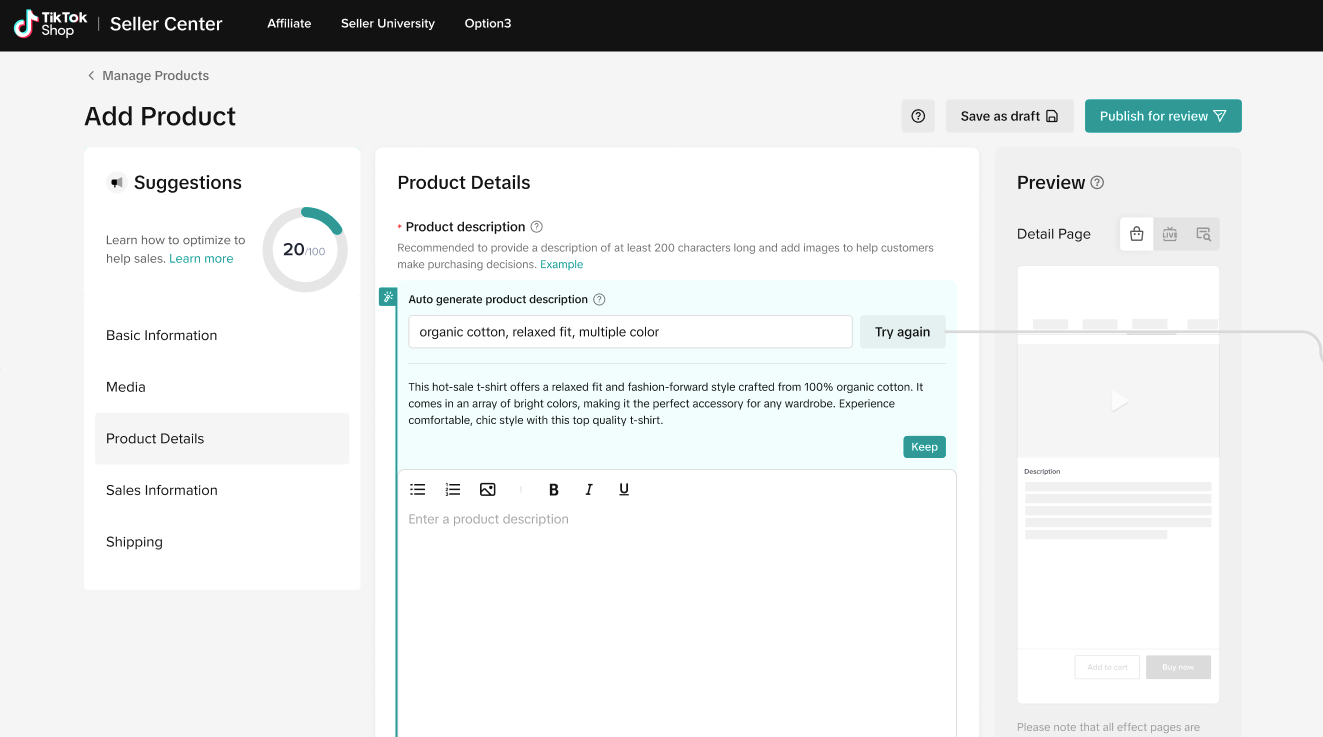The image size is (1323, 737).
Task: Click the auto generate keywords input field
Action: pyautogui.click(x=630, y=332)
